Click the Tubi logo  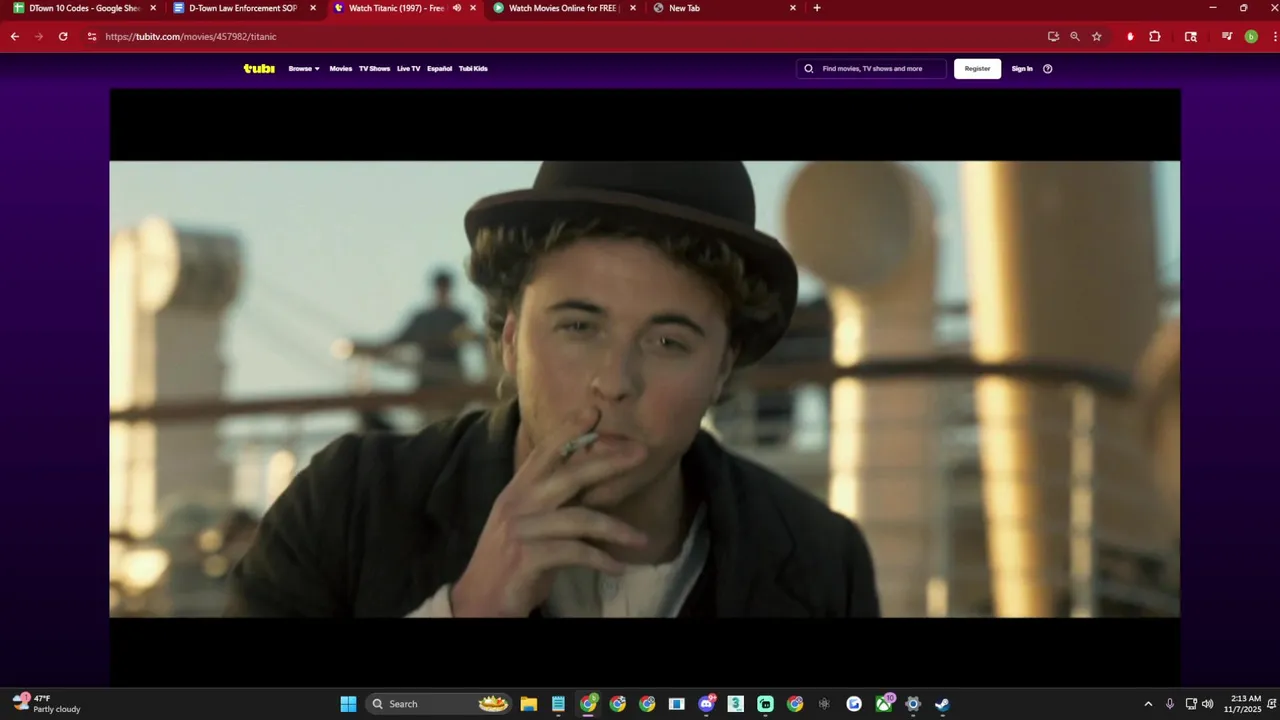coord(259,69)
